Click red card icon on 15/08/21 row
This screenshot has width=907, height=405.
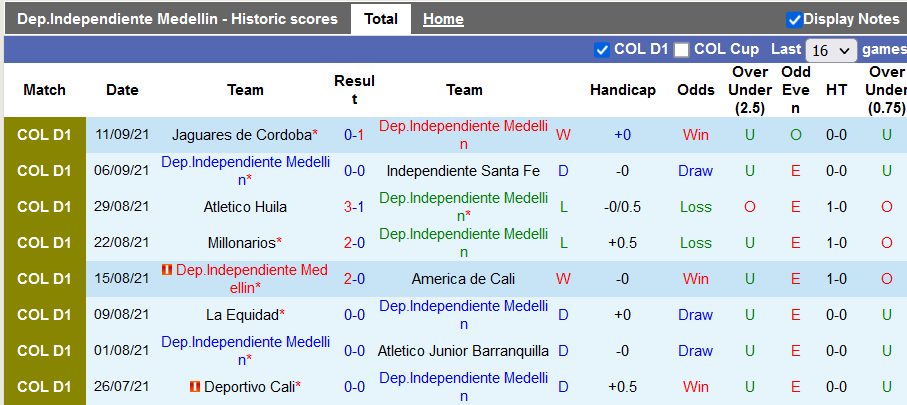(x=167, y=270)
